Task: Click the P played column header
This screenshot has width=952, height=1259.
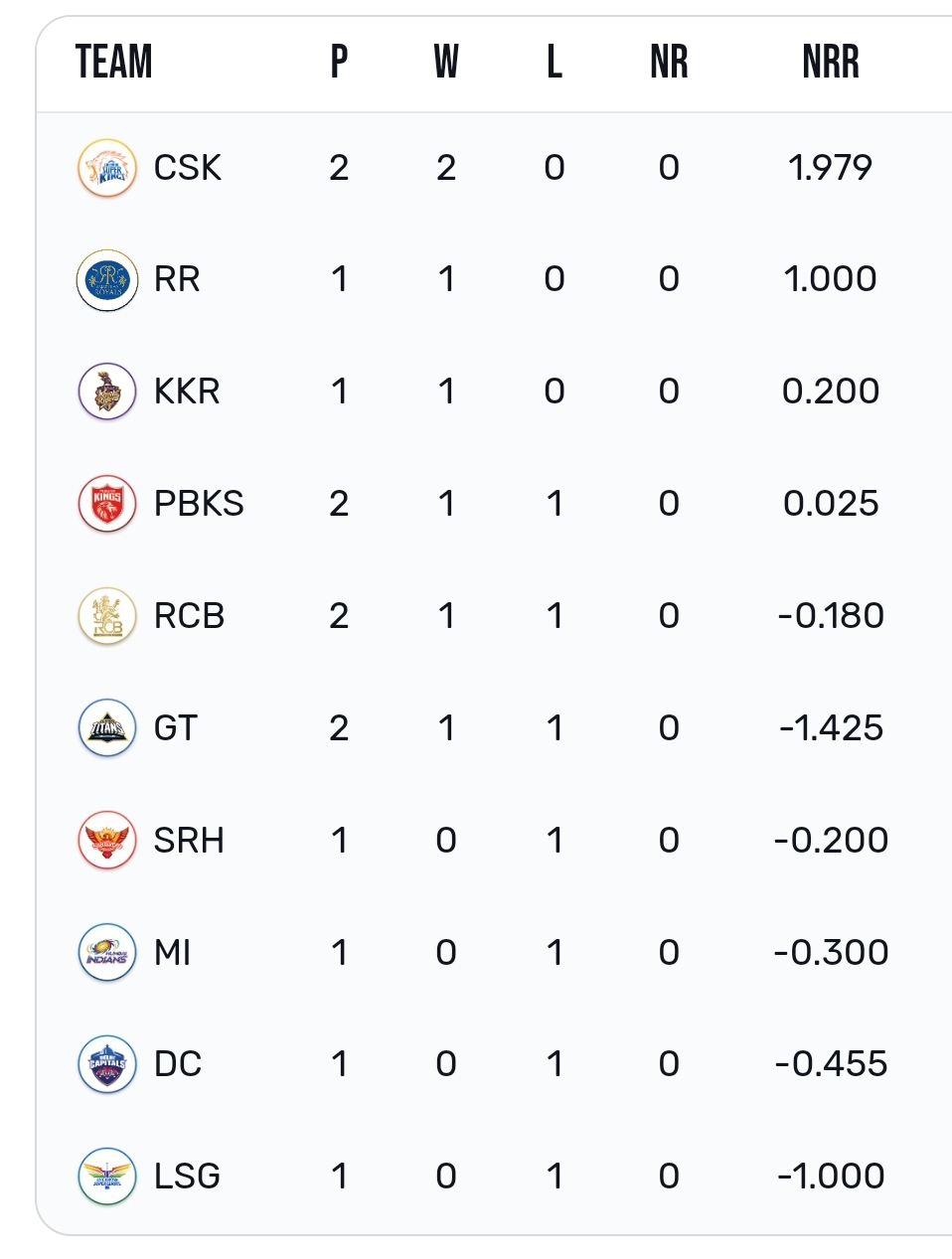Action: [x=339, y=62]
